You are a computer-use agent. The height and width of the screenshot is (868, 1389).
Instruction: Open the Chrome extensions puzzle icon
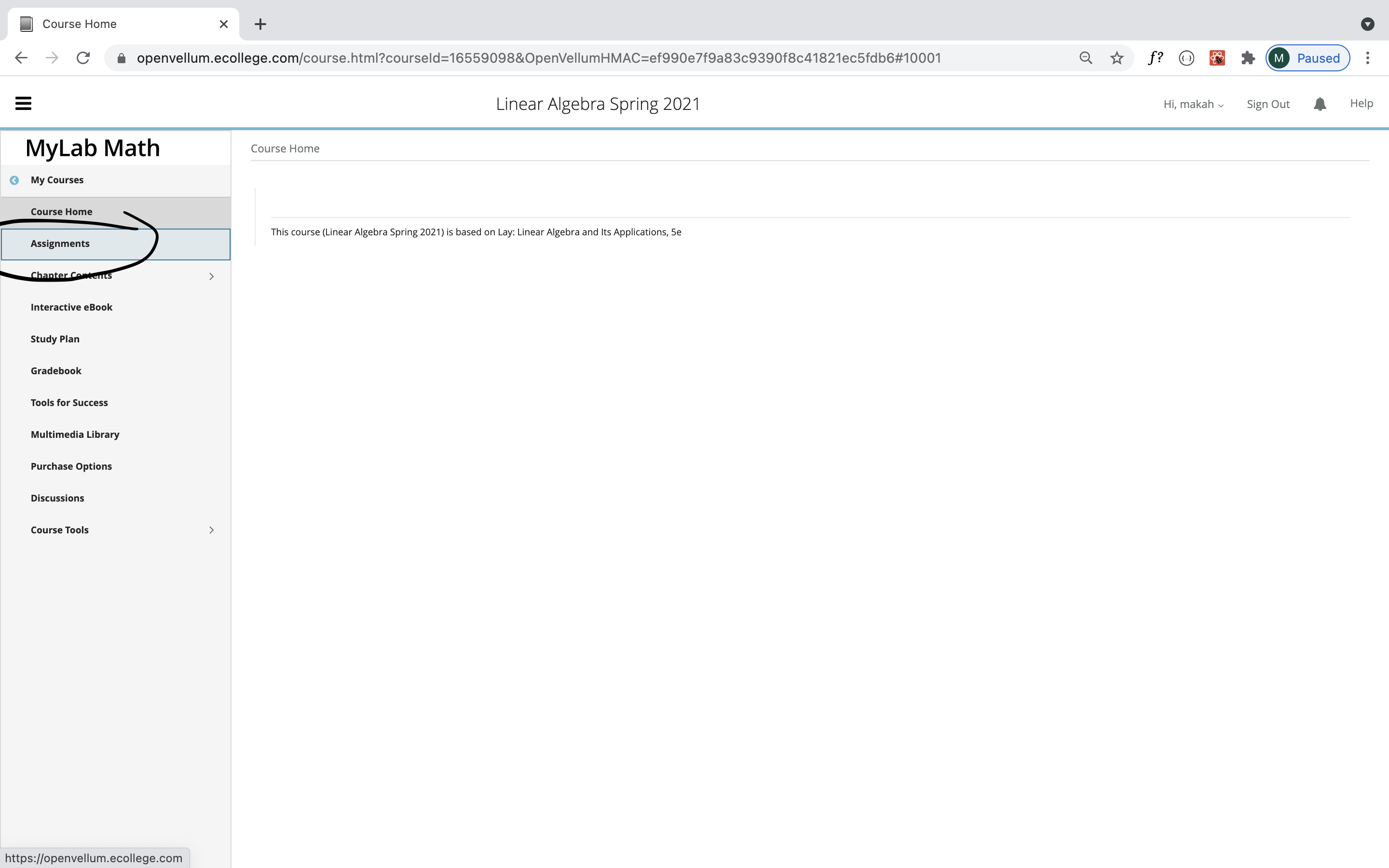1247,58
